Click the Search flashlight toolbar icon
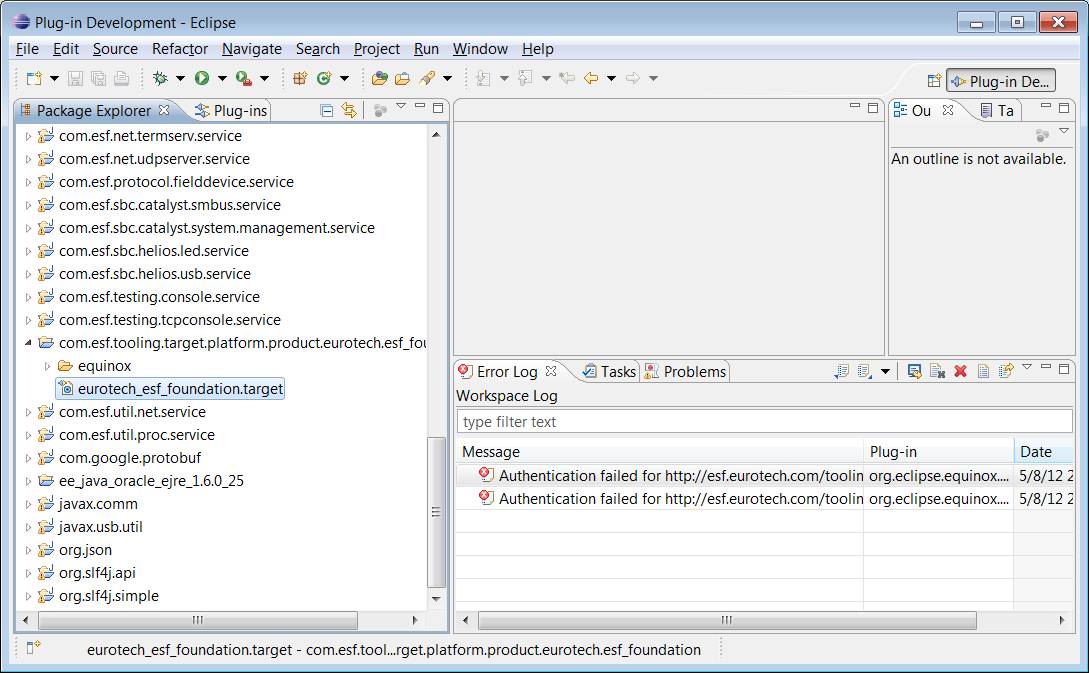Image resolution: width=1089 pixels, height=673 pixels. coord(427,78)
